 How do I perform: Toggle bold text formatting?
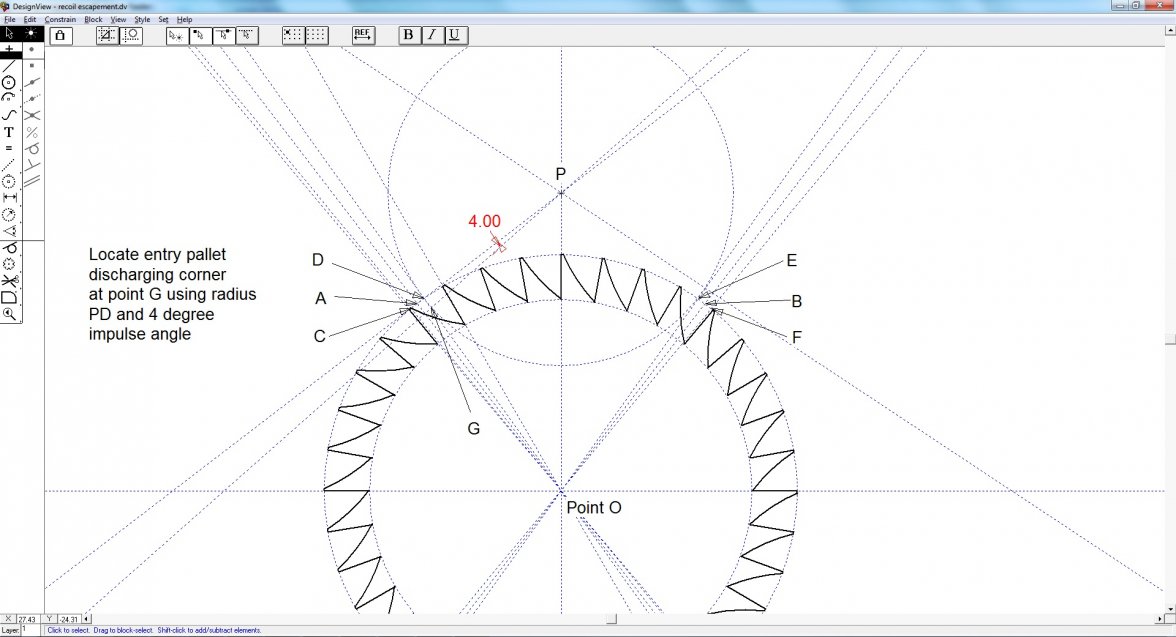tap(408, 35)
